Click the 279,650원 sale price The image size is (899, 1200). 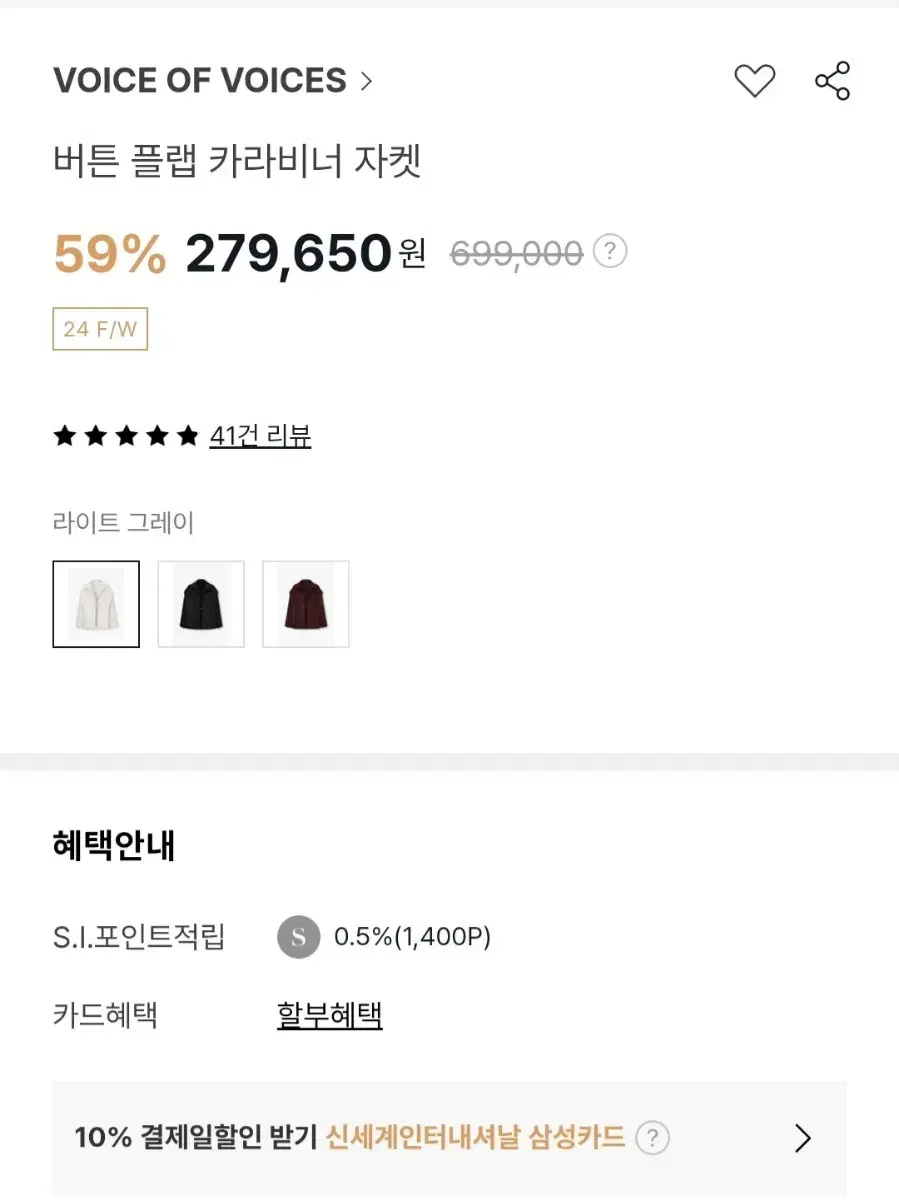point(306,253)
